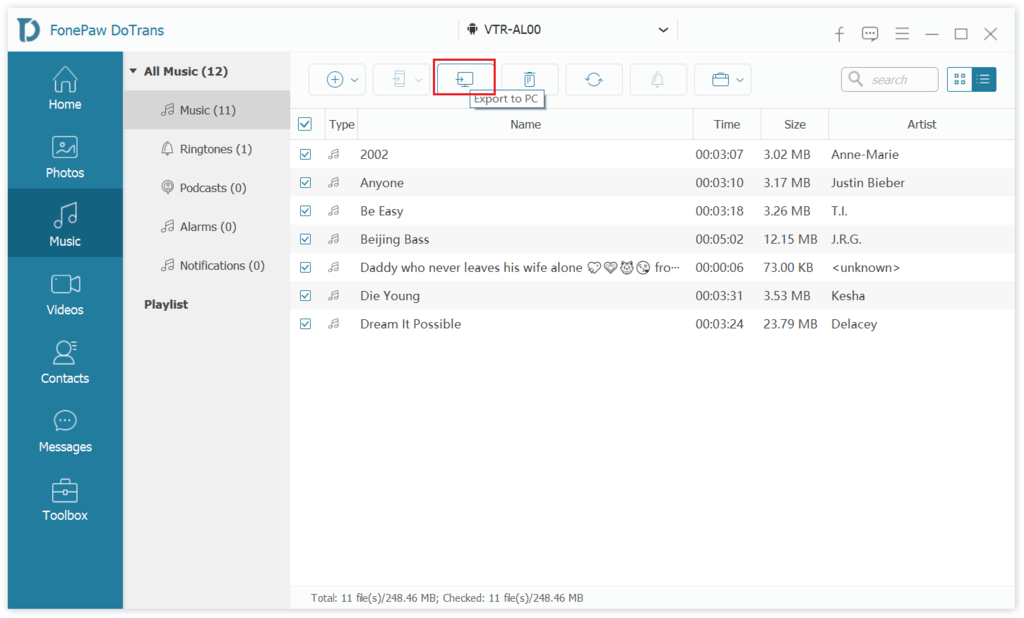The image size is (1024, 618).
Task: Sort by the Type column header
Action: pos(342,124)
